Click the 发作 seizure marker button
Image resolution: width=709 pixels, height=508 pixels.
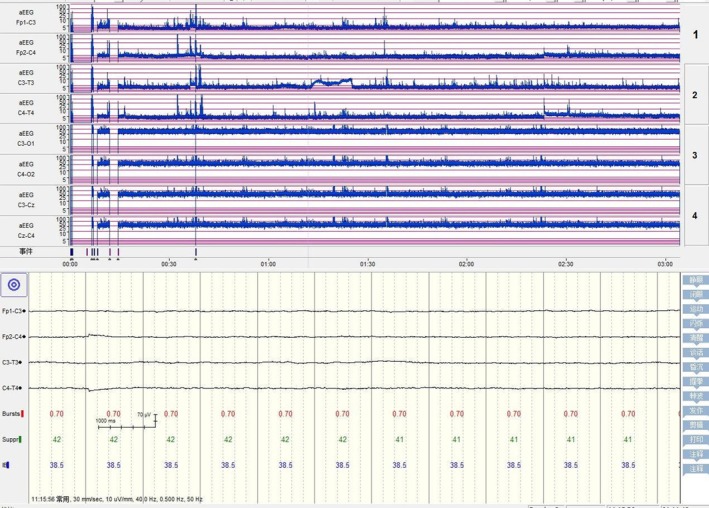(696, 411)
